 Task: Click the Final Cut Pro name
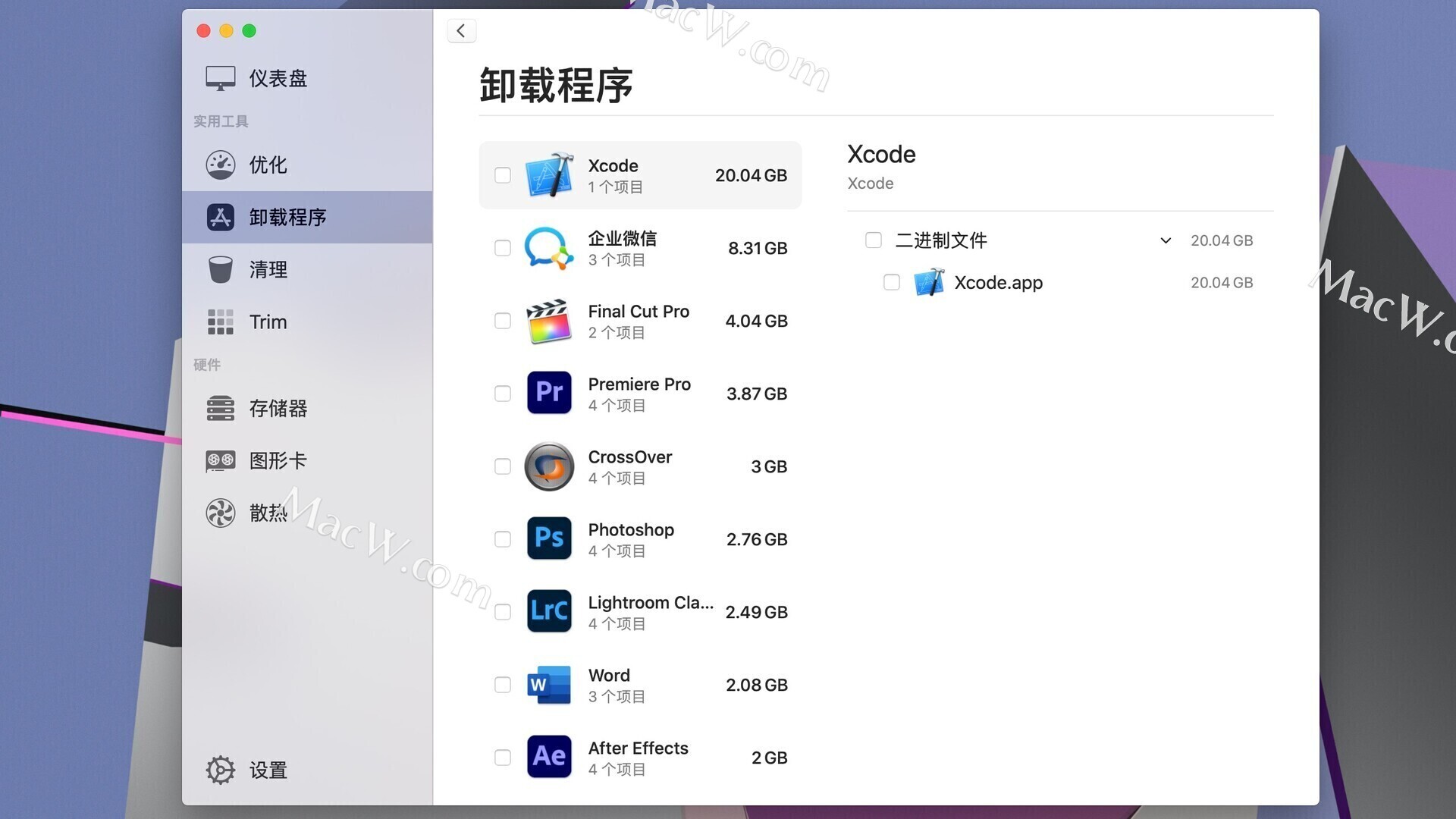click(x=639, y=311)
